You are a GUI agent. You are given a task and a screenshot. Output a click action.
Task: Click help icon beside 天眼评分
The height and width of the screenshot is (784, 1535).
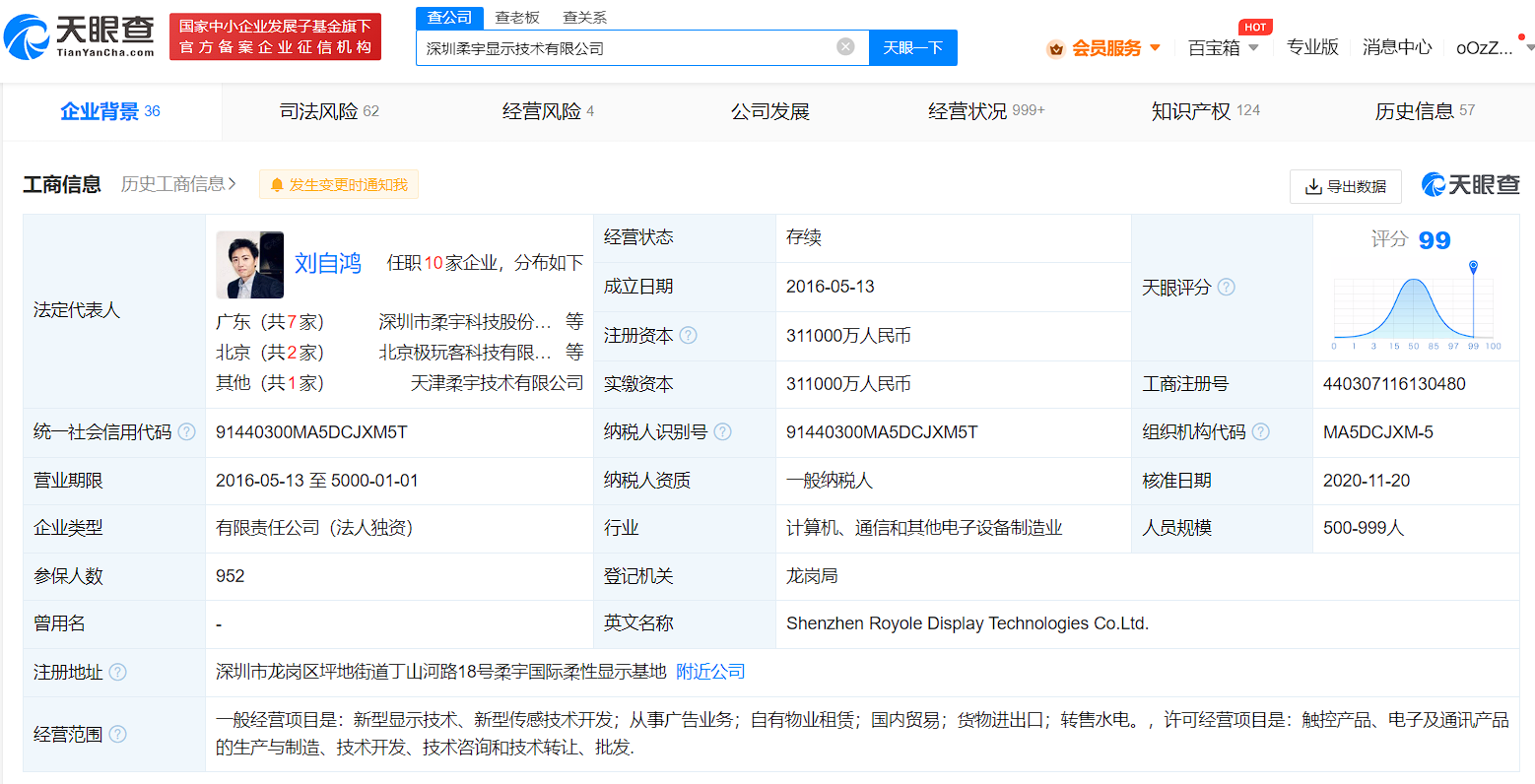1226,288
